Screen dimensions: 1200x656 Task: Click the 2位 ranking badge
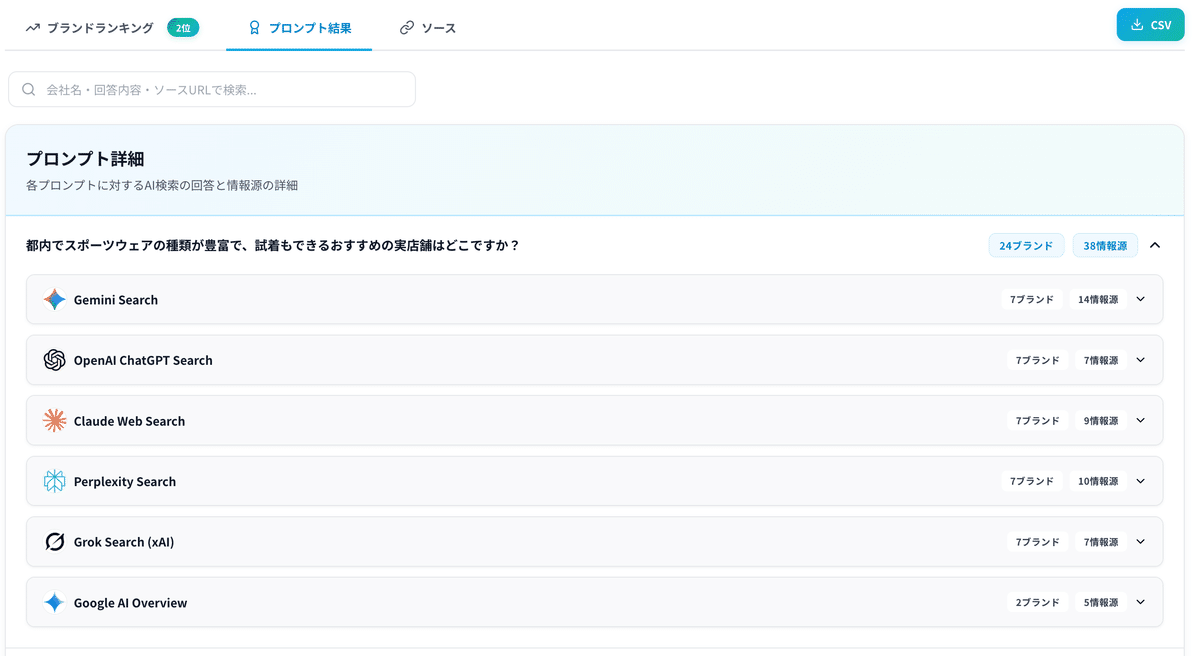183,29
